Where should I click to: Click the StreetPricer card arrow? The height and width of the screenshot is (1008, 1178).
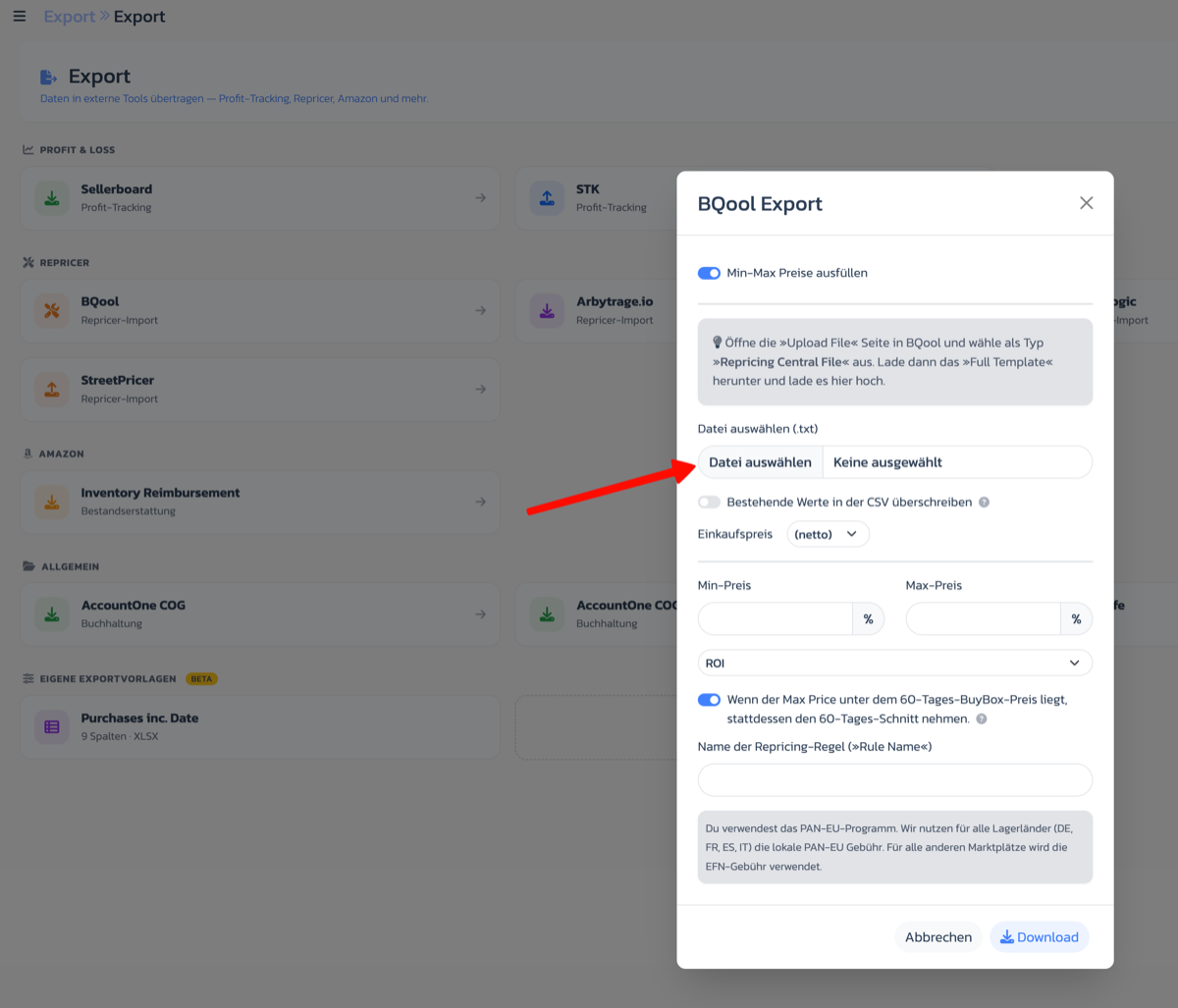480,390
